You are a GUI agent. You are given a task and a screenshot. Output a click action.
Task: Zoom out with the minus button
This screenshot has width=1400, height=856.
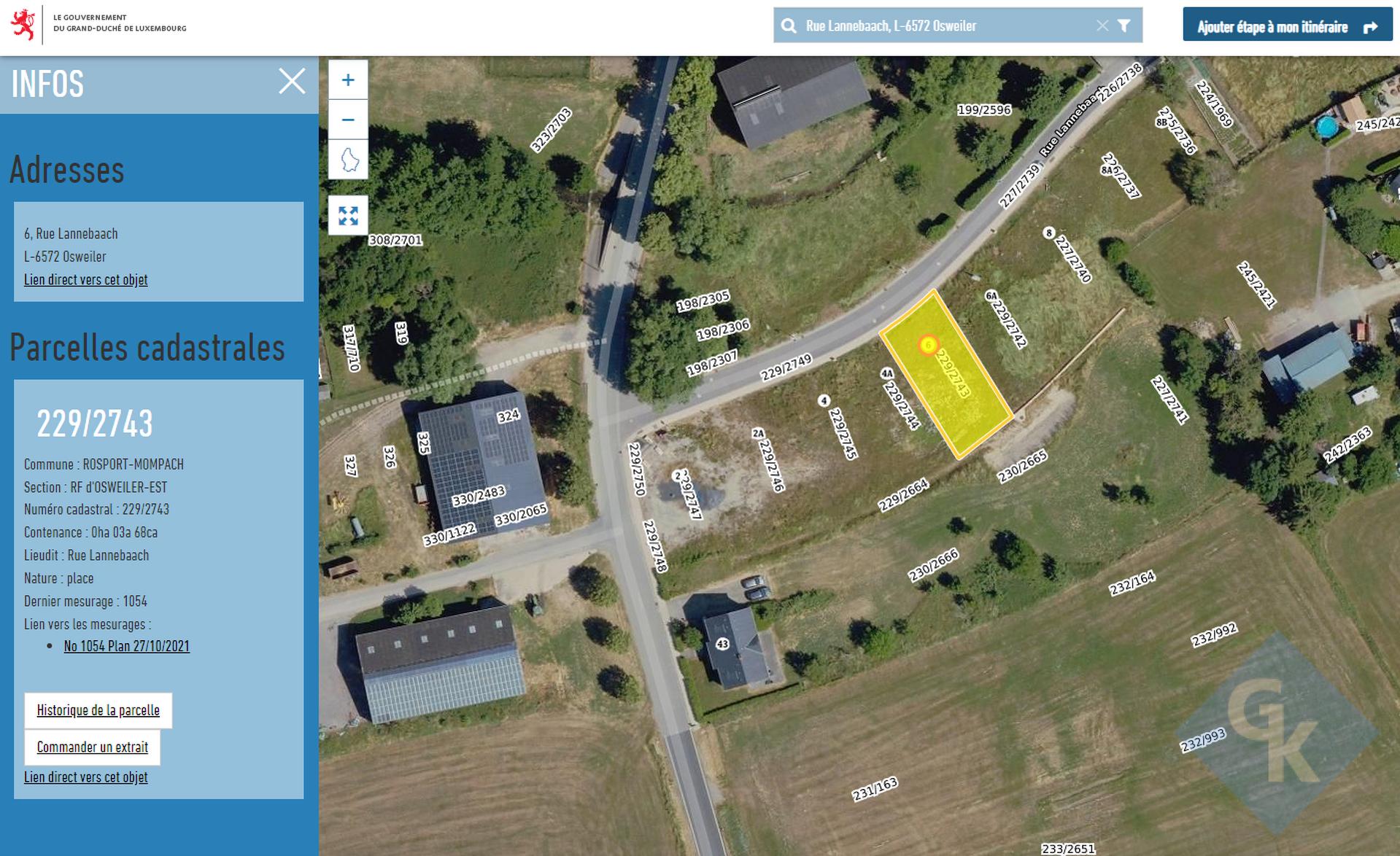tap(348, 120)
